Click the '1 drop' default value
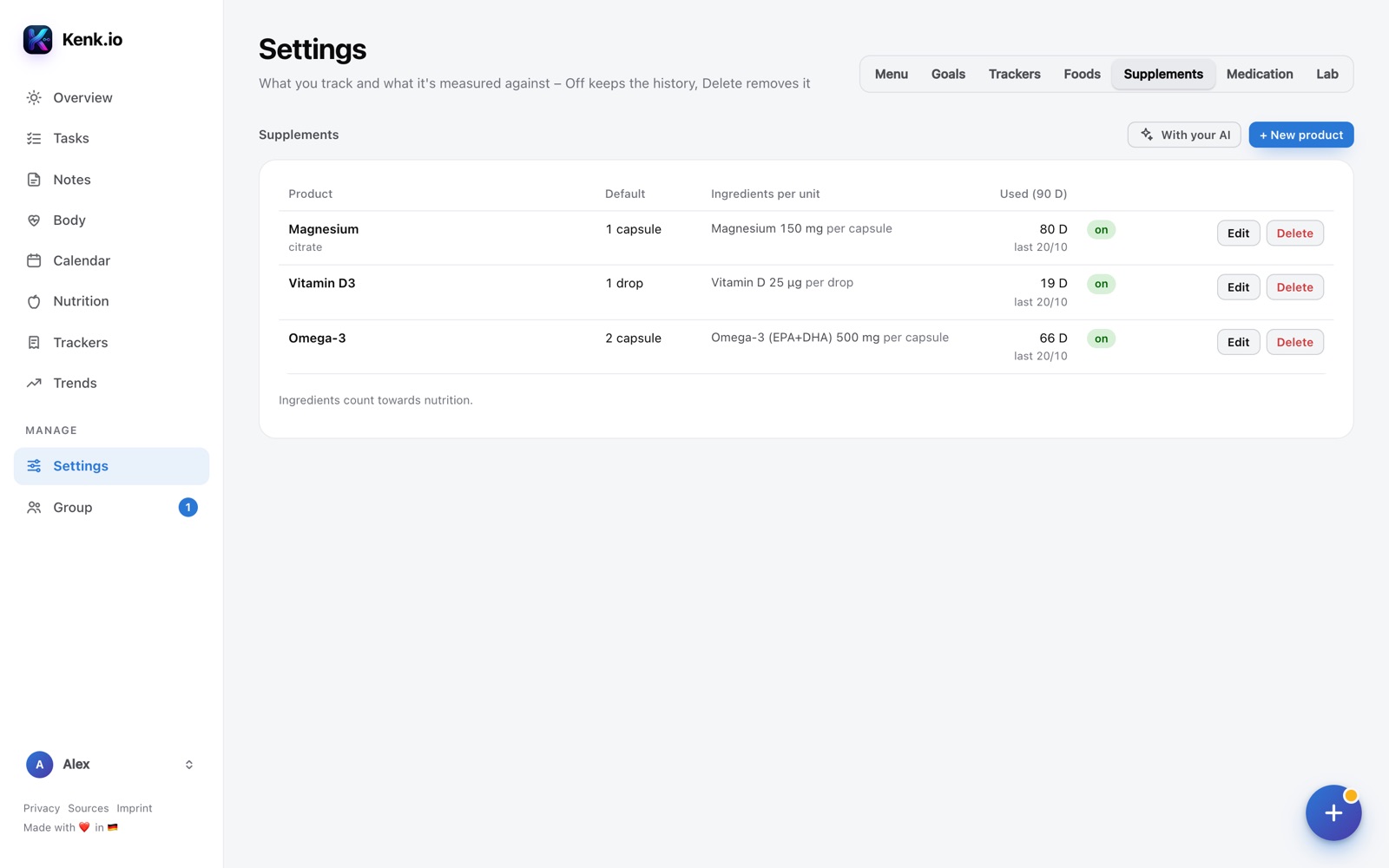Image resolution: width=1389 pixels, height=868 pixels. [624, 284]
